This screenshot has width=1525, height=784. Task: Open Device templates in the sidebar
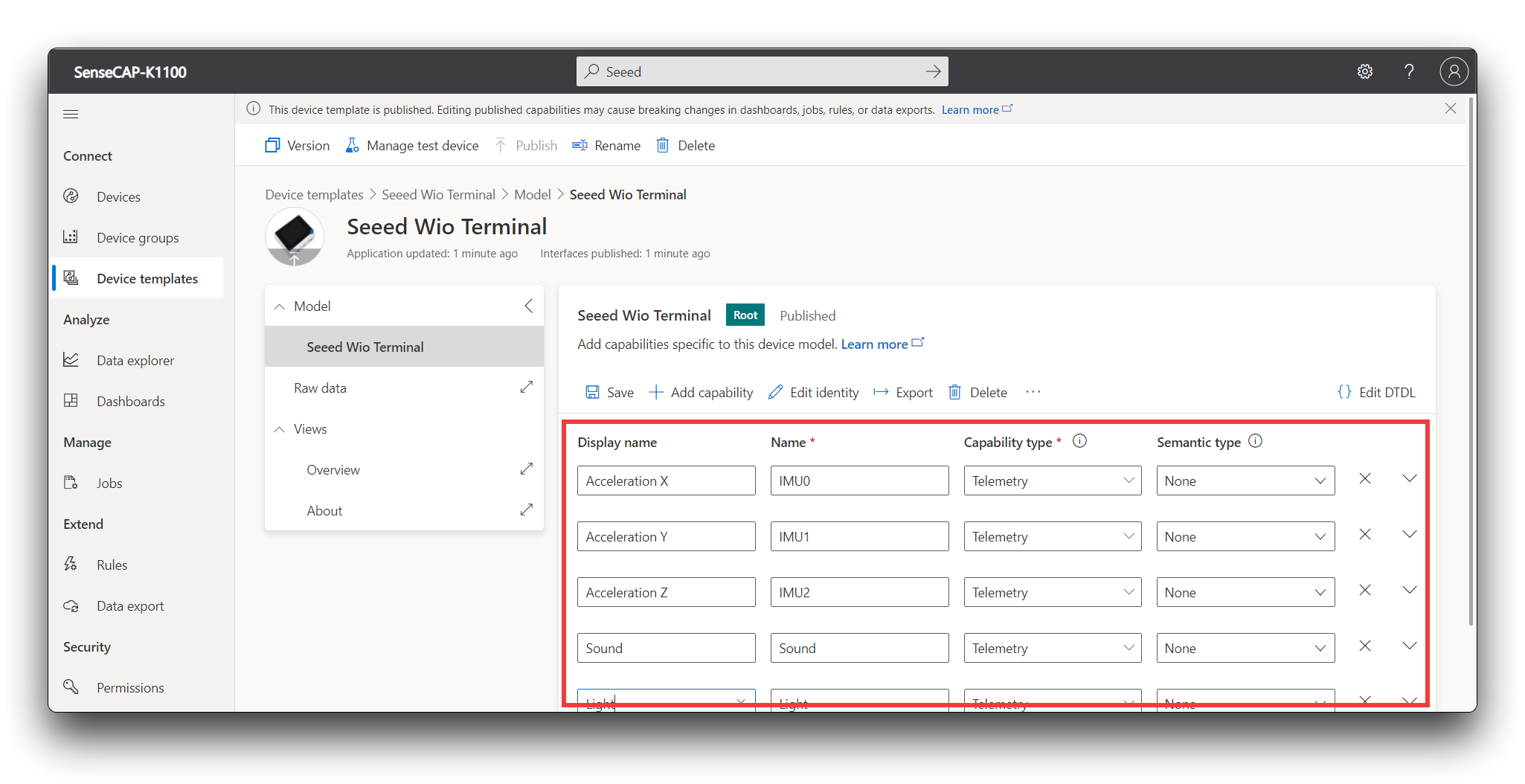tap(138, 278)
